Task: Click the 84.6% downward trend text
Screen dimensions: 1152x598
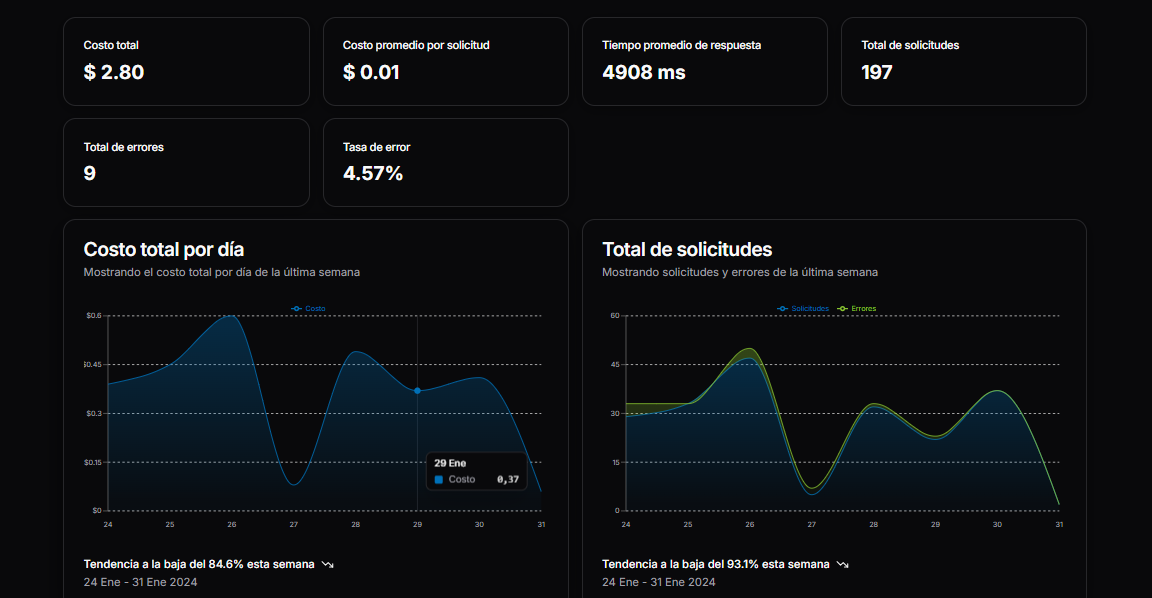Action: (199, 564)
